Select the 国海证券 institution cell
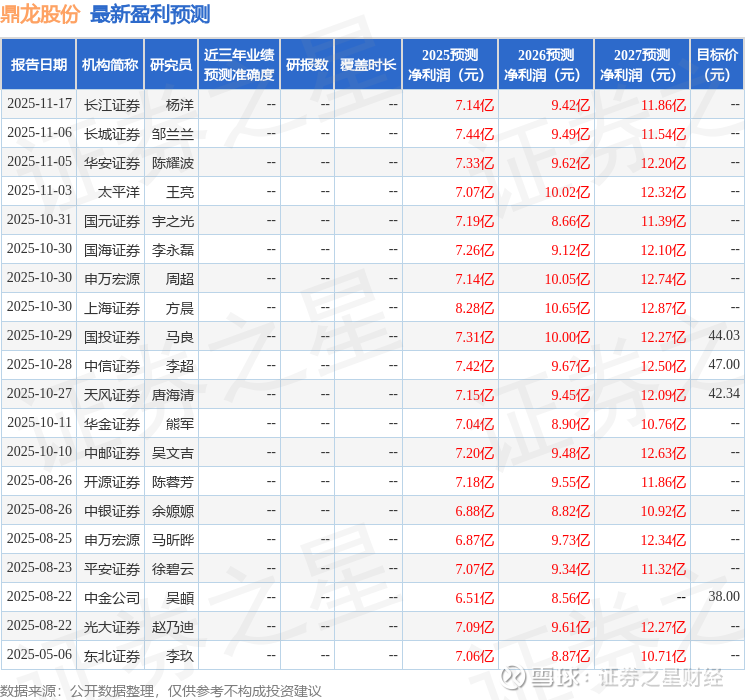 (x=112, y=250)
